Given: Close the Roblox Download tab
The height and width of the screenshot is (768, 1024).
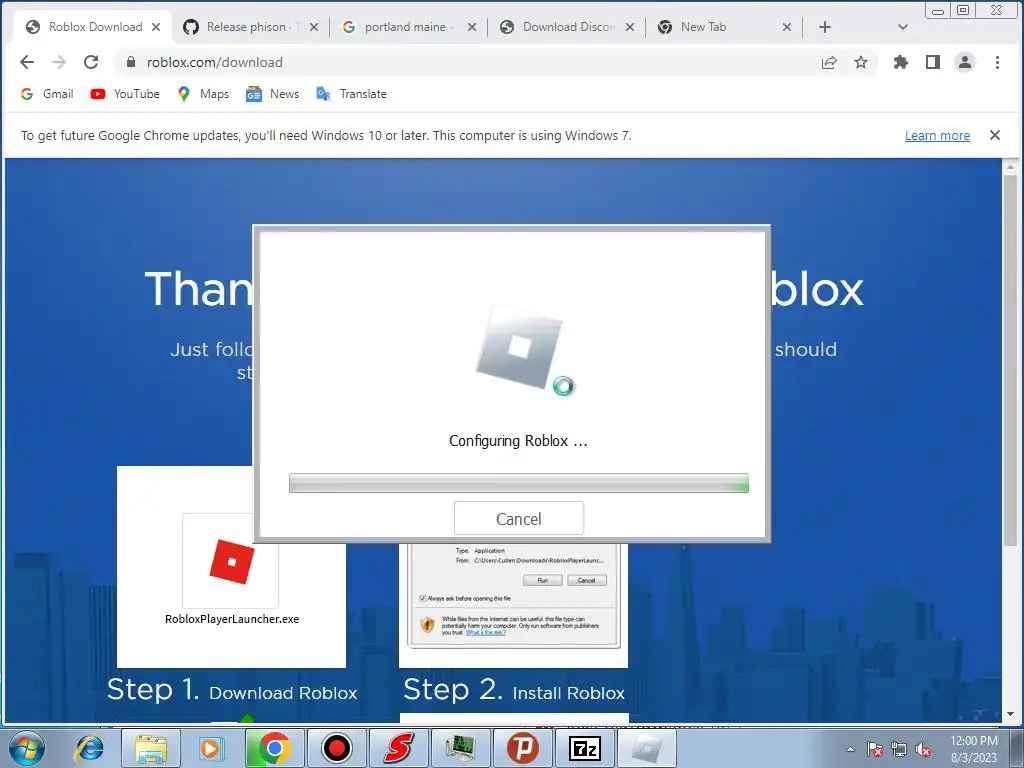Looking at the screenshot, I should click(x=156, y=27).
